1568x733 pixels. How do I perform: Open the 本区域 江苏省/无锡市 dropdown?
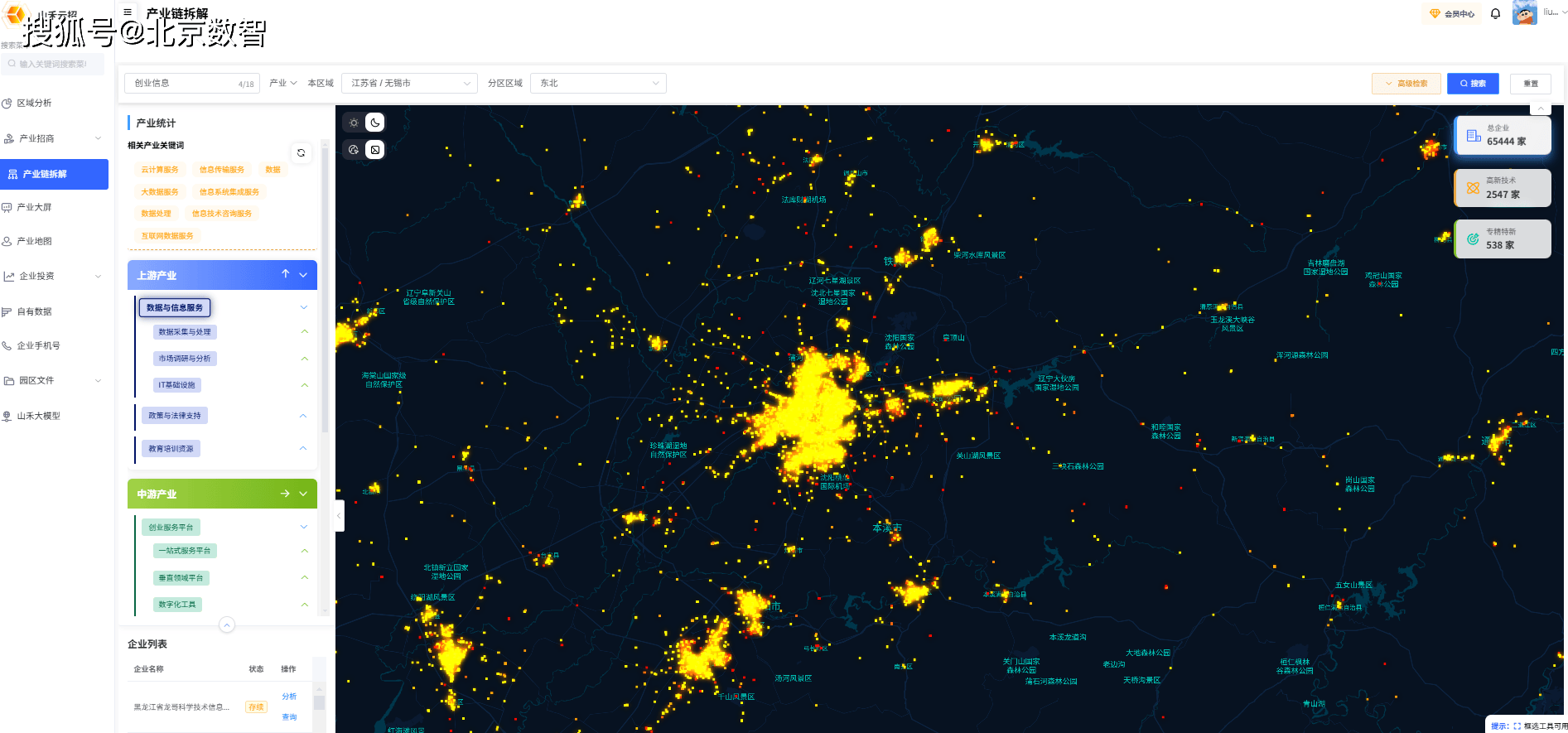(x=409, y=84)
